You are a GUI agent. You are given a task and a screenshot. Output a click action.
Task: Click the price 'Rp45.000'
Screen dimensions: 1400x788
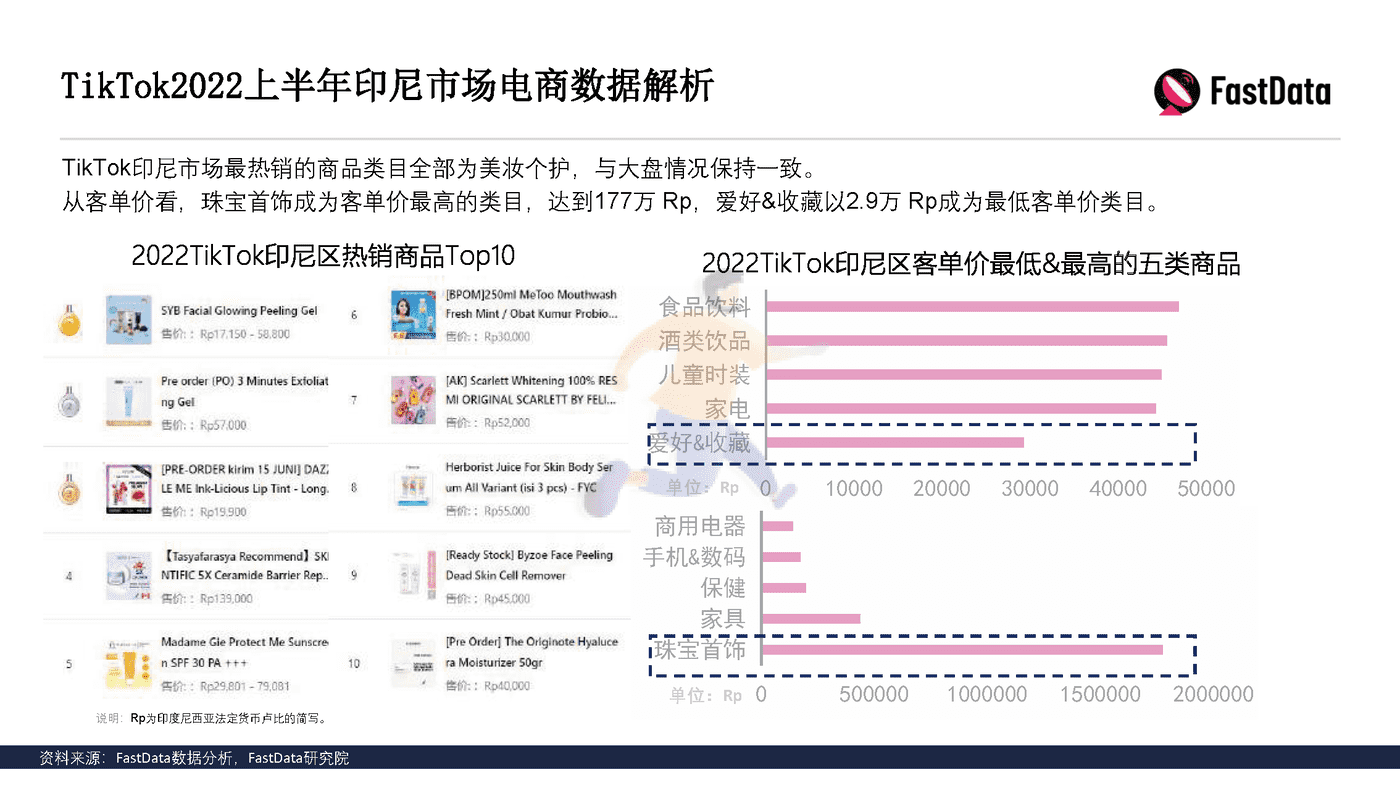click(507, 599)
